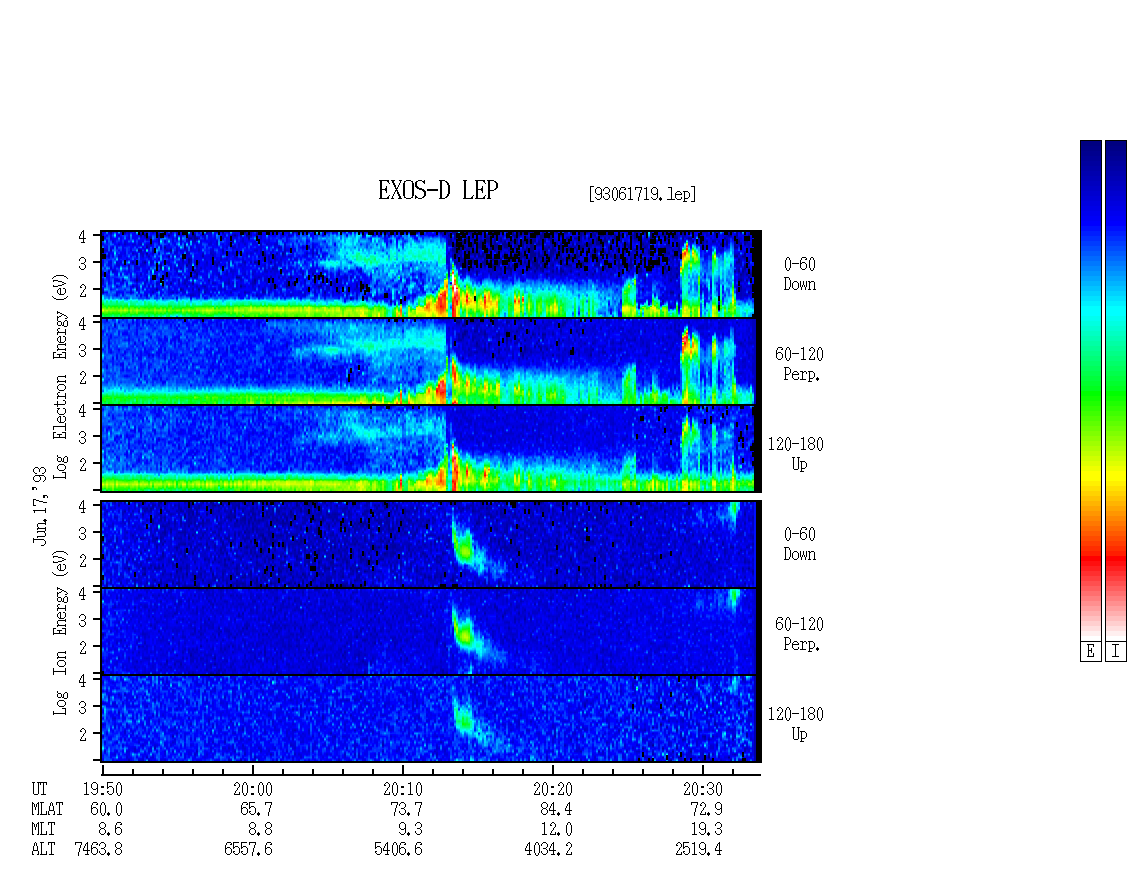Click the MLAT row label
The image size is (1130, 875).
(48, 809)
